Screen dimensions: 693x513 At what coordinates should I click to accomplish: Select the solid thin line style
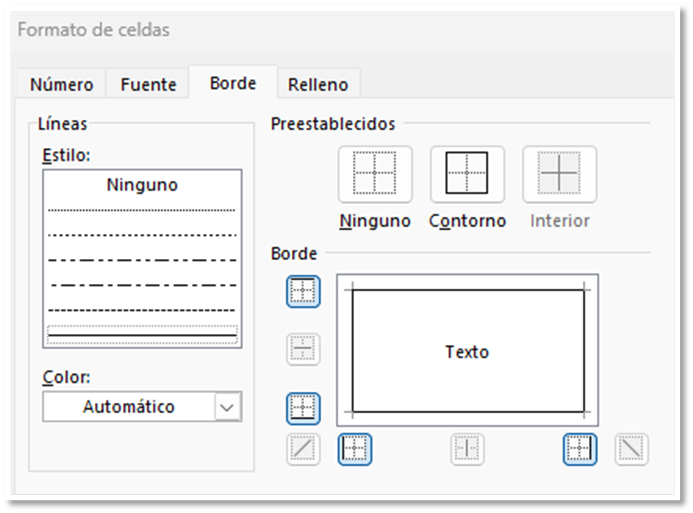(141, 333)
